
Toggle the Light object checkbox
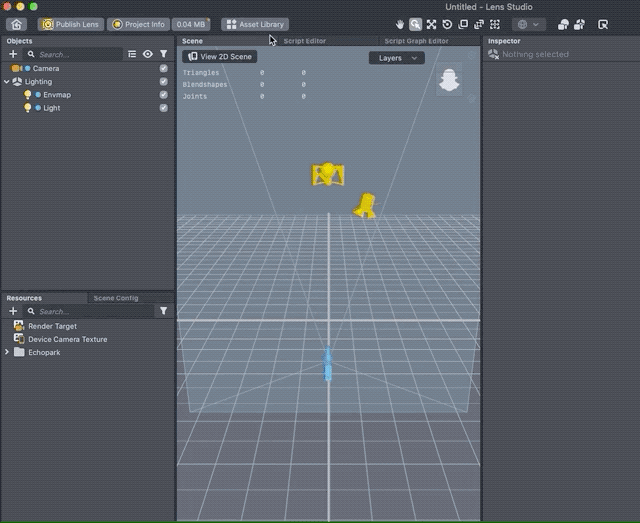click(164, 108)
